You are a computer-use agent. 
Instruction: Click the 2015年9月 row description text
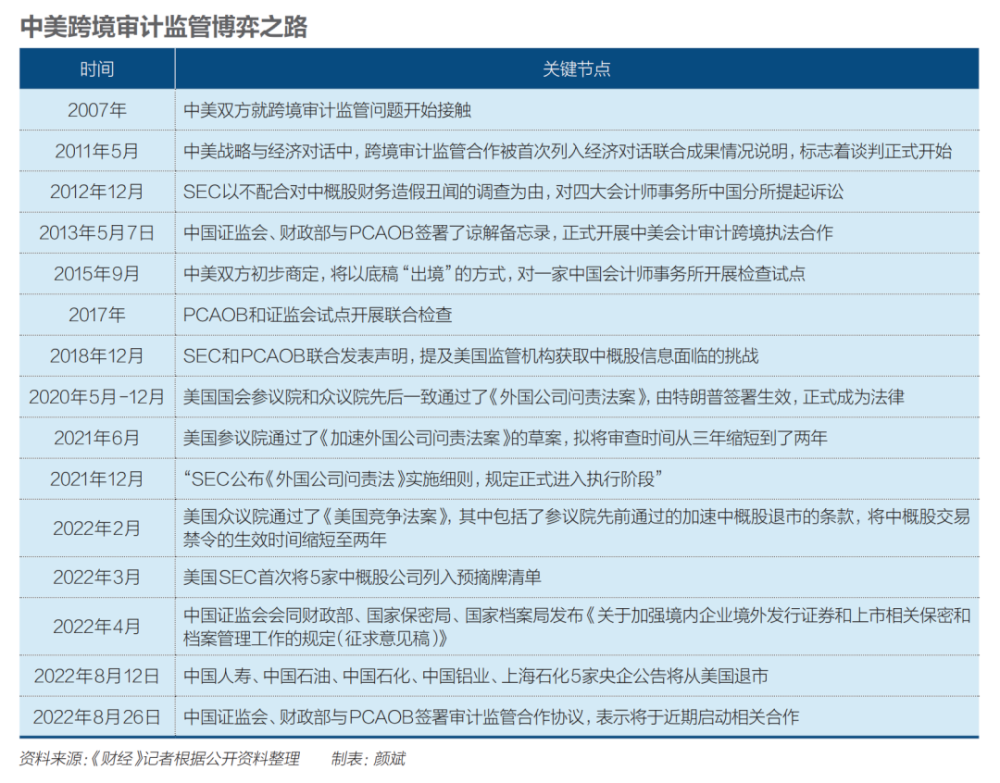(x=495, y=273)
